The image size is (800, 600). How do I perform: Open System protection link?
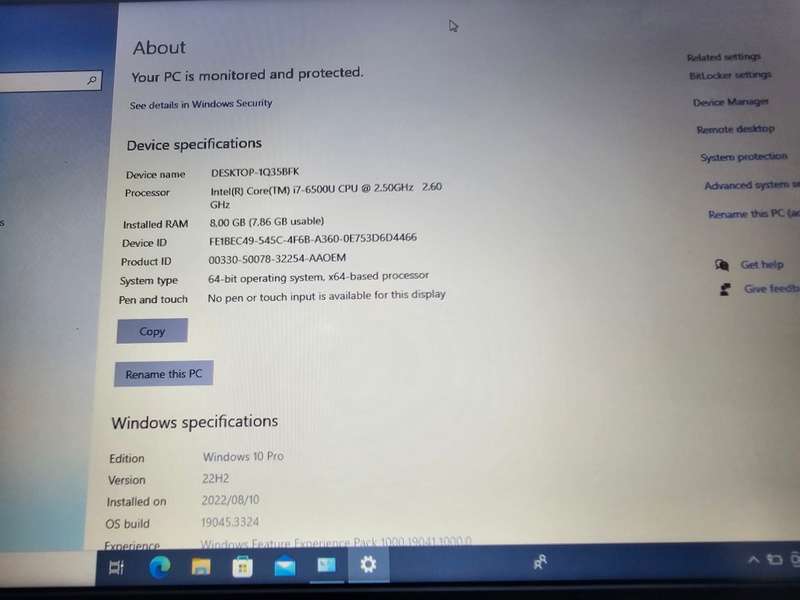coord(744,157)
